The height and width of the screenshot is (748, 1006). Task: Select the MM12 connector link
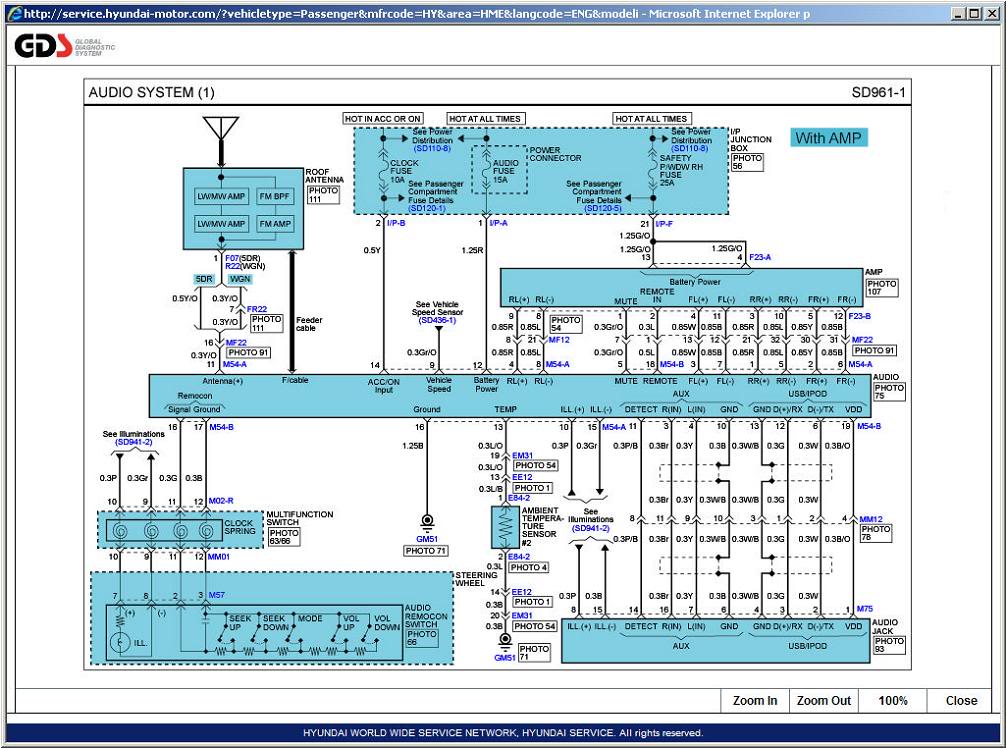pos(871,519)
